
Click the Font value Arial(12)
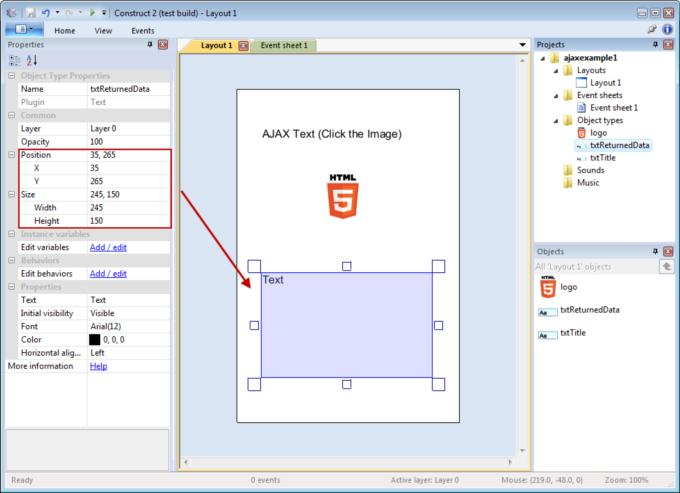[129, 326]
